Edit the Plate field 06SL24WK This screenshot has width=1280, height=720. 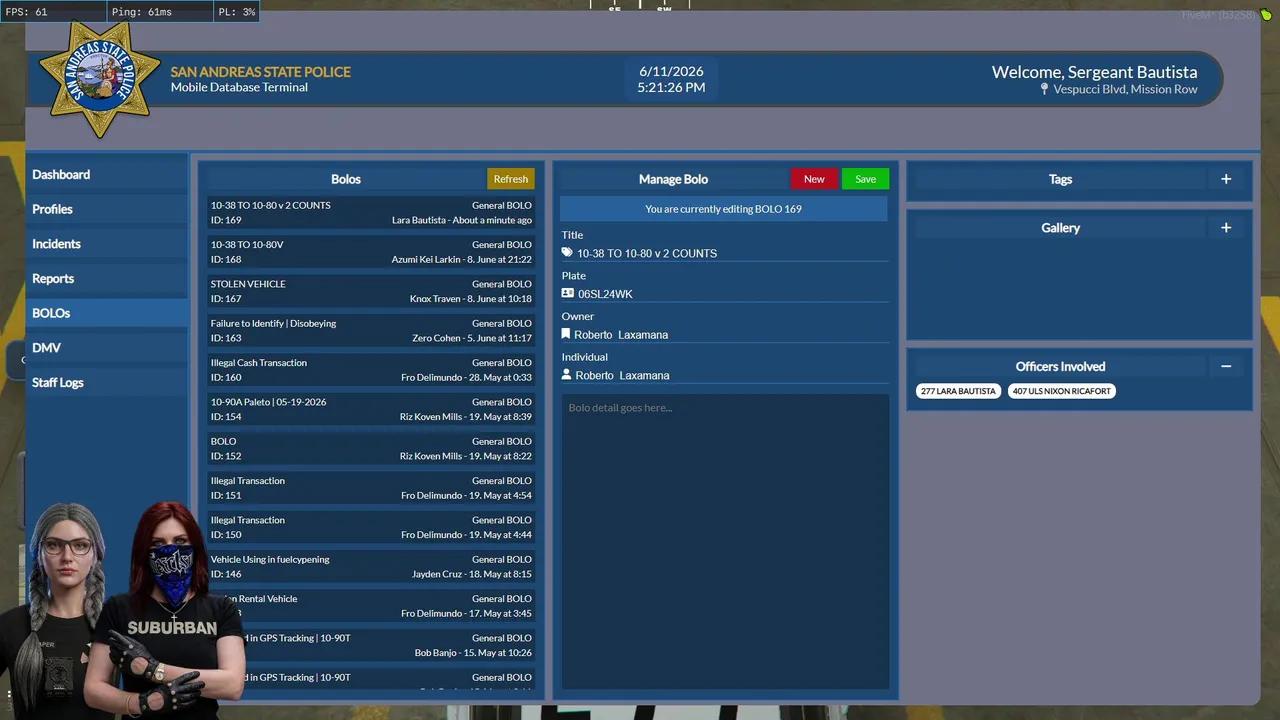[x=725, y=294]
